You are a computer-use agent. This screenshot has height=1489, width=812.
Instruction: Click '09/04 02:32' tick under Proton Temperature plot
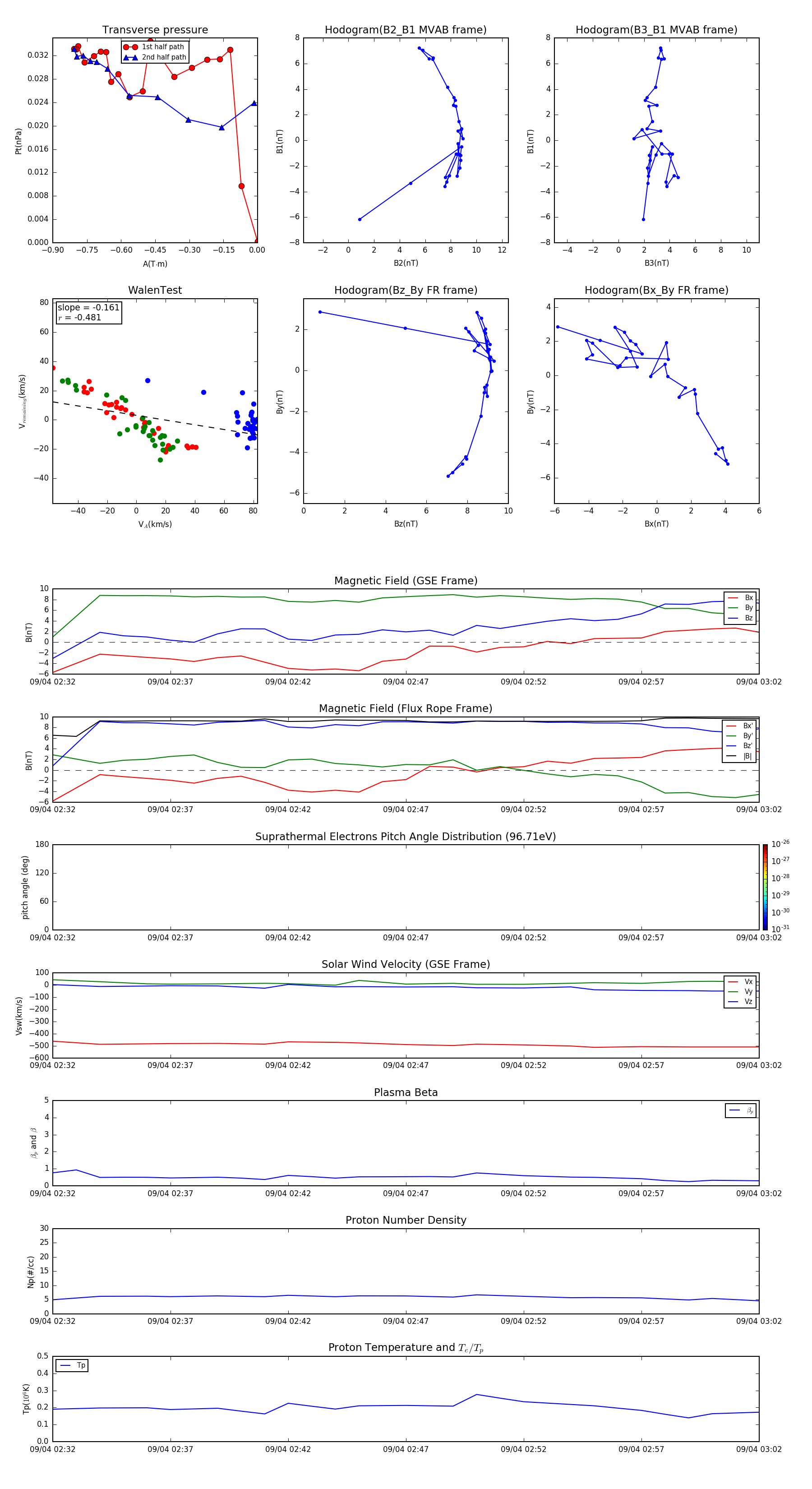(53, 1449)
